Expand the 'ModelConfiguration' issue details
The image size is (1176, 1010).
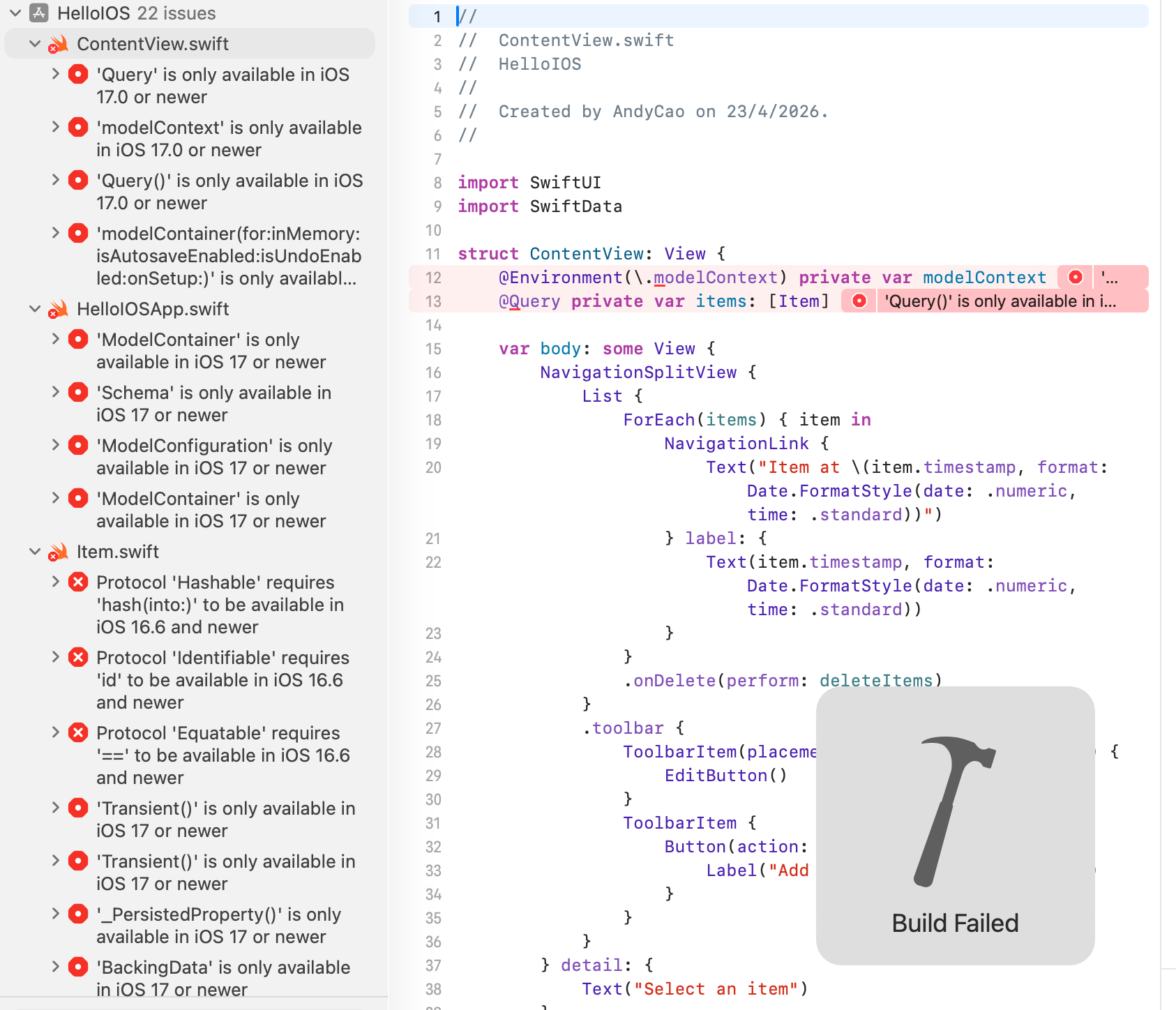(x=56, y=445)
